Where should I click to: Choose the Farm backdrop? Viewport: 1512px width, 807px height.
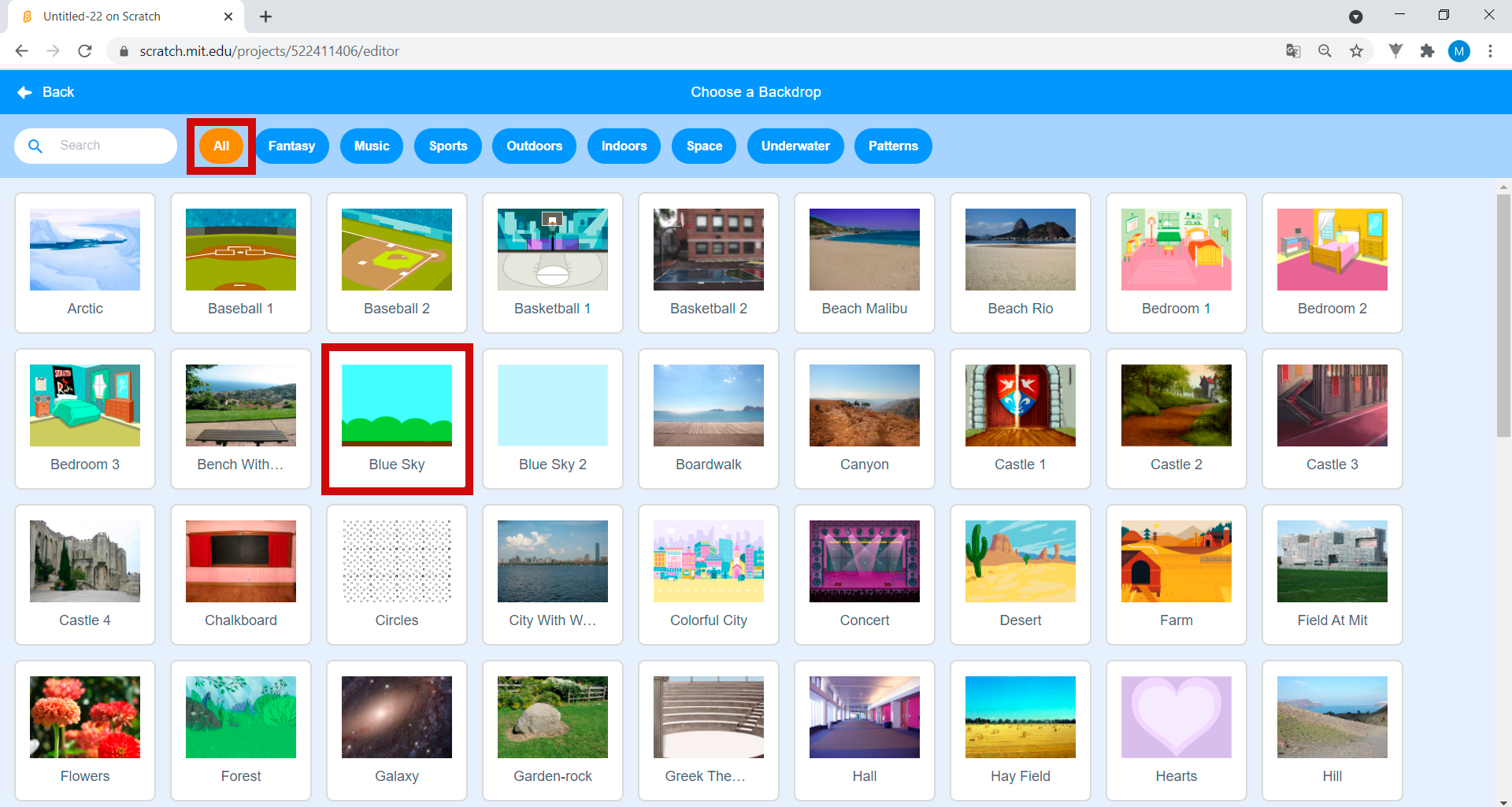[1177, 575]
